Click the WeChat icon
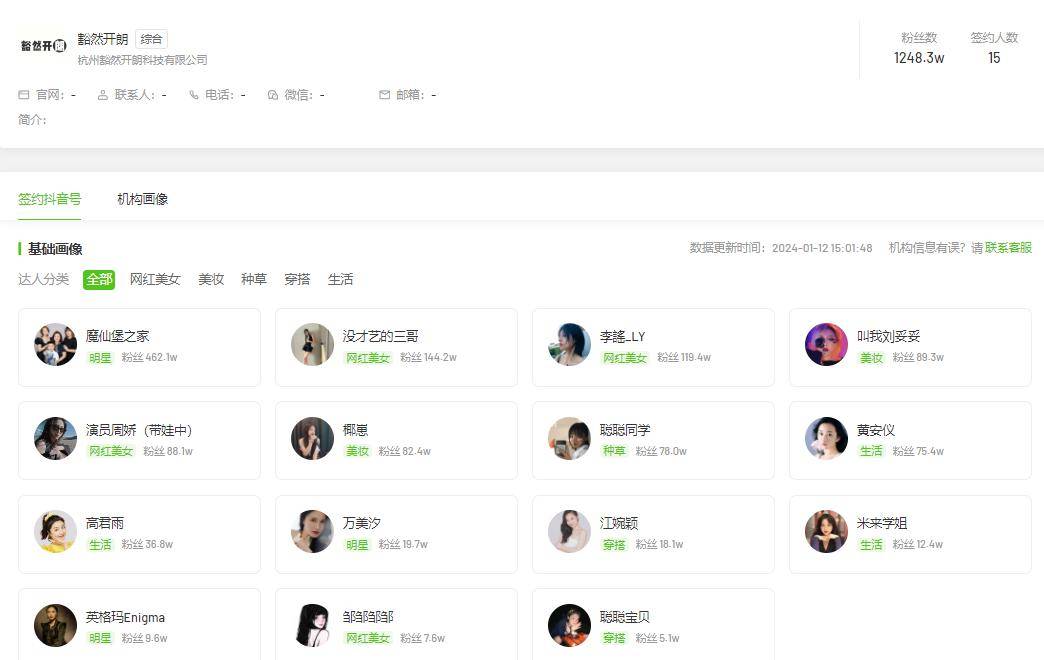Viewport: 1044px width, 660px height. pos(273,95)
